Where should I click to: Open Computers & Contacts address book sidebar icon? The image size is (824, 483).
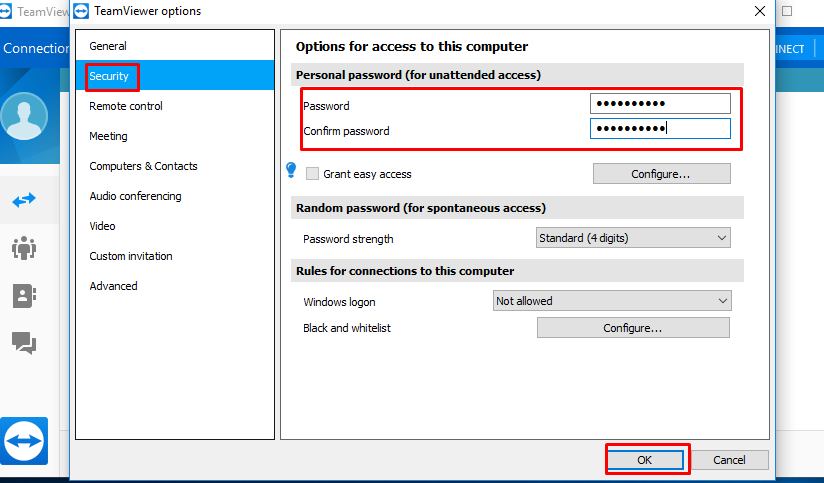pyautogui.click(x=24, y=296)
